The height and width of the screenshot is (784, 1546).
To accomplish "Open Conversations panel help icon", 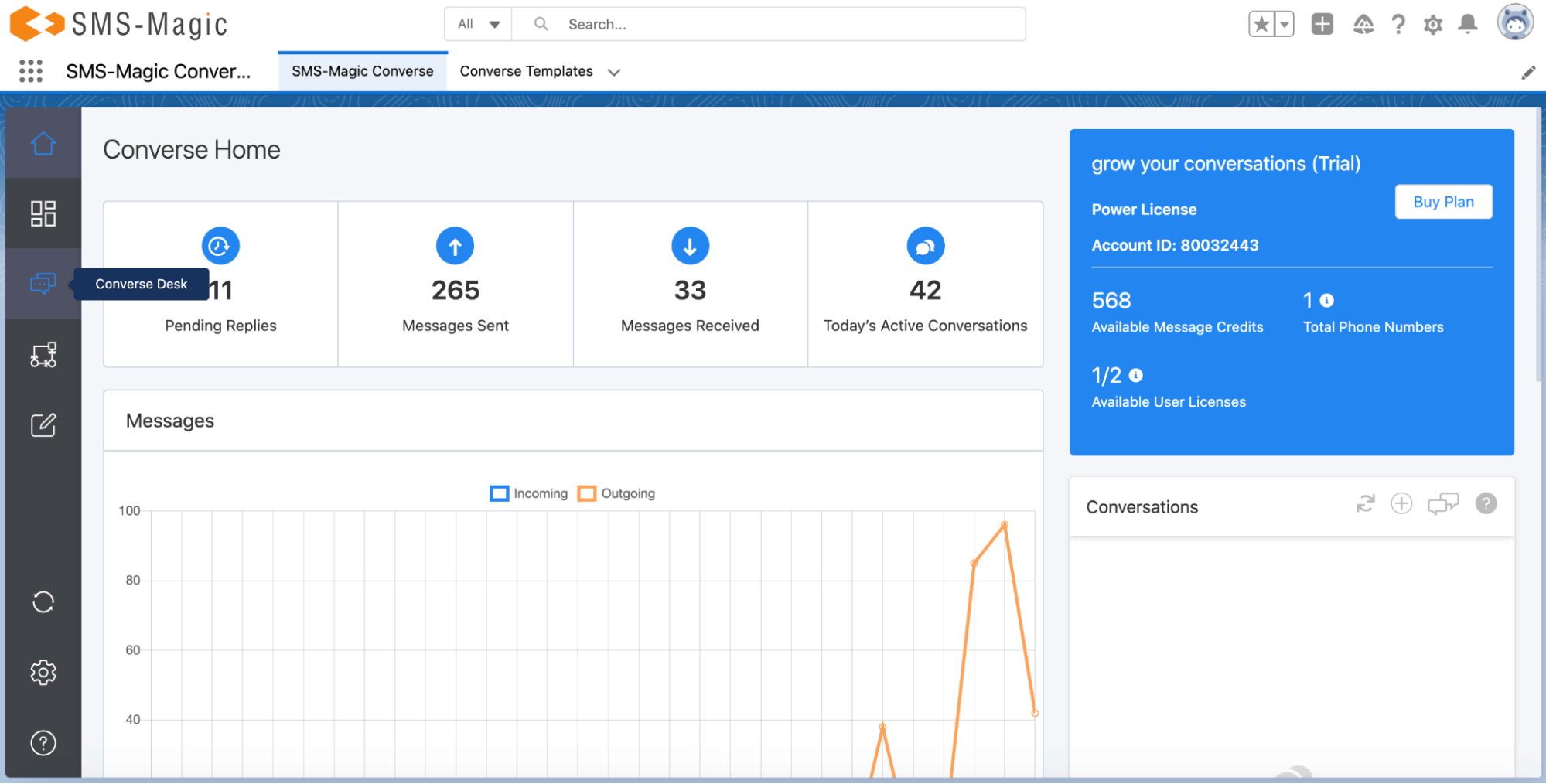I will pos(1486,504).
